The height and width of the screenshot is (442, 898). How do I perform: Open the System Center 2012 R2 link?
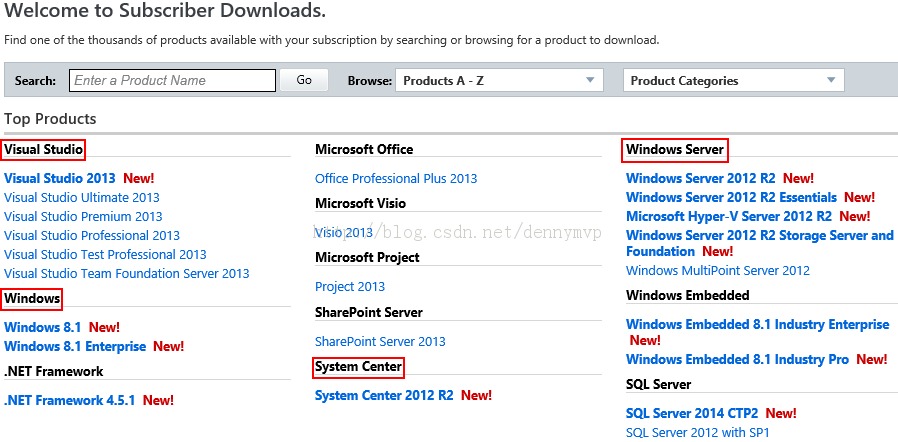tap(384, 396)
